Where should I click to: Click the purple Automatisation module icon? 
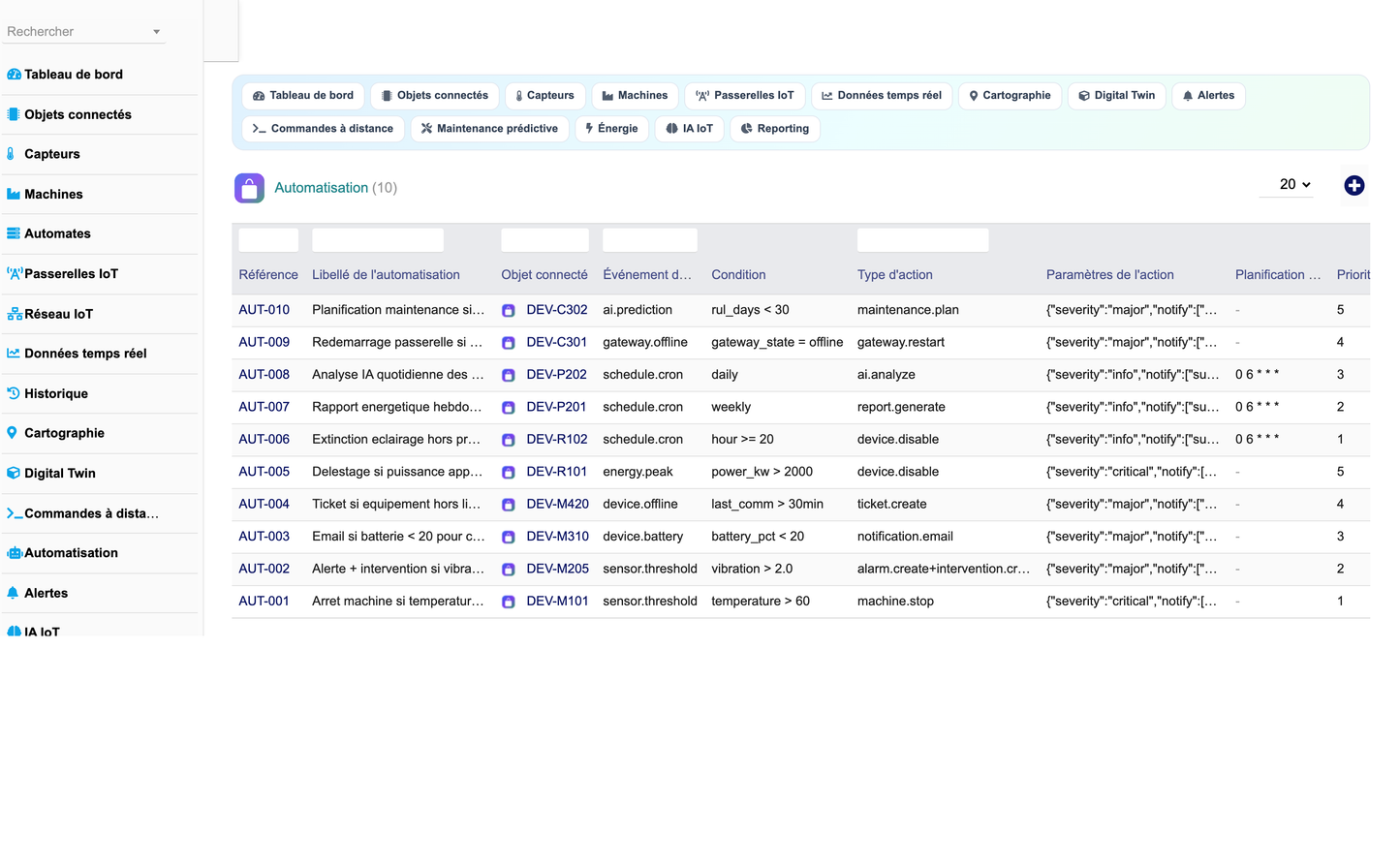click(249, 188)
